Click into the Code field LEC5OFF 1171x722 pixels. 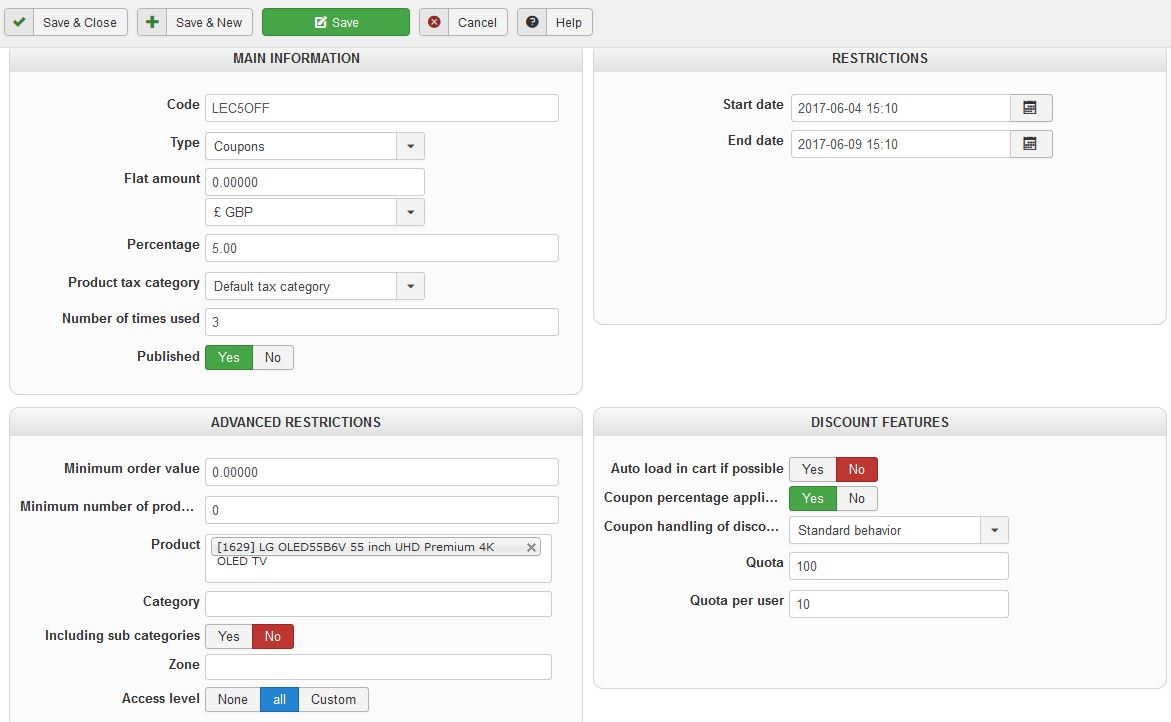381,108
